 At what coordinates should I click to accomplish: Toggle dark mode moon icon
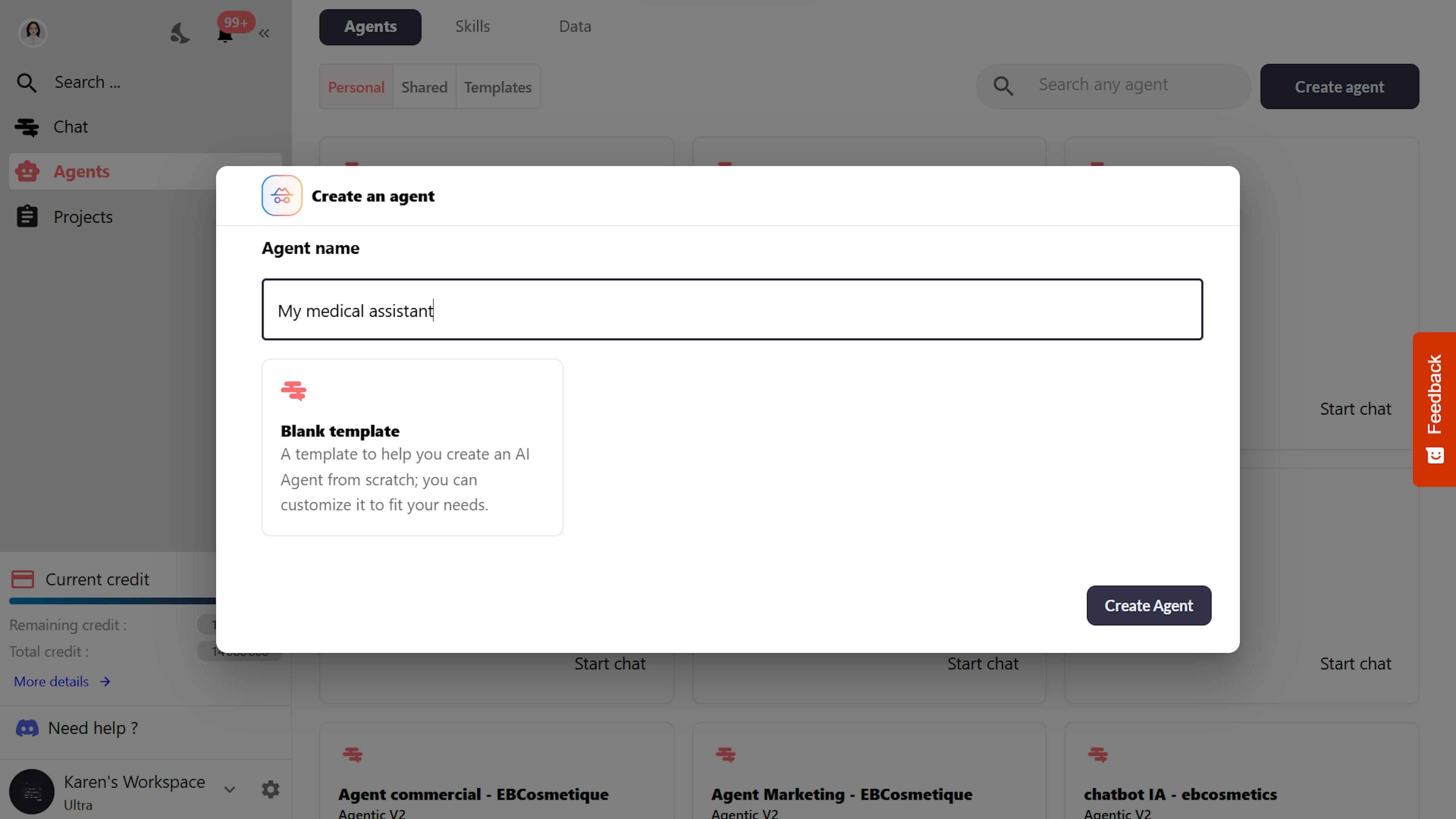(x=180, y=33)
